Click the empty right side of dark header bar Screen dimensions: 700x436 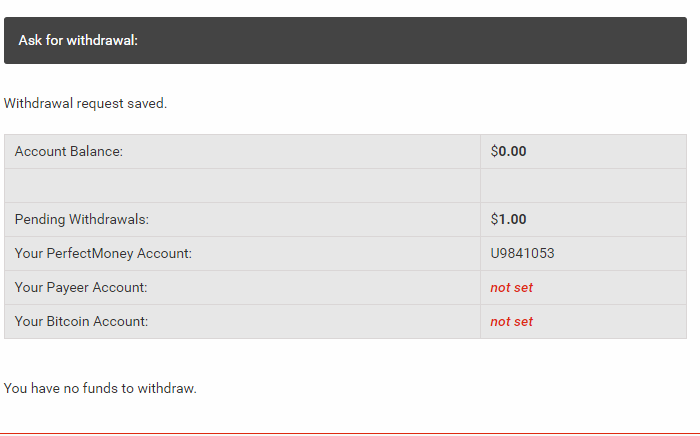click(x=450, y=40)
